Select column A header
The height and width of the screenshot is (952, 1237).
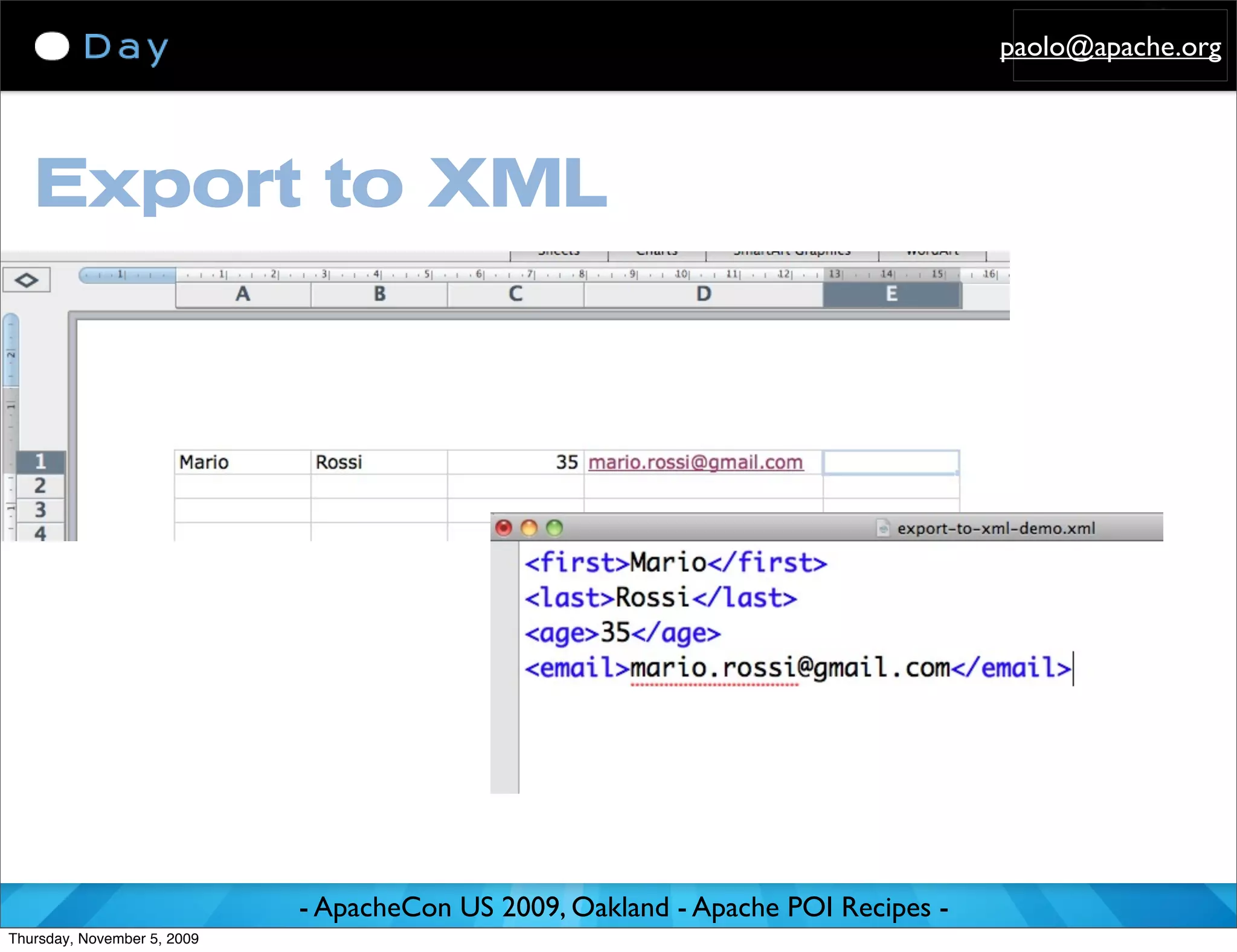click(x=243, y=294)
